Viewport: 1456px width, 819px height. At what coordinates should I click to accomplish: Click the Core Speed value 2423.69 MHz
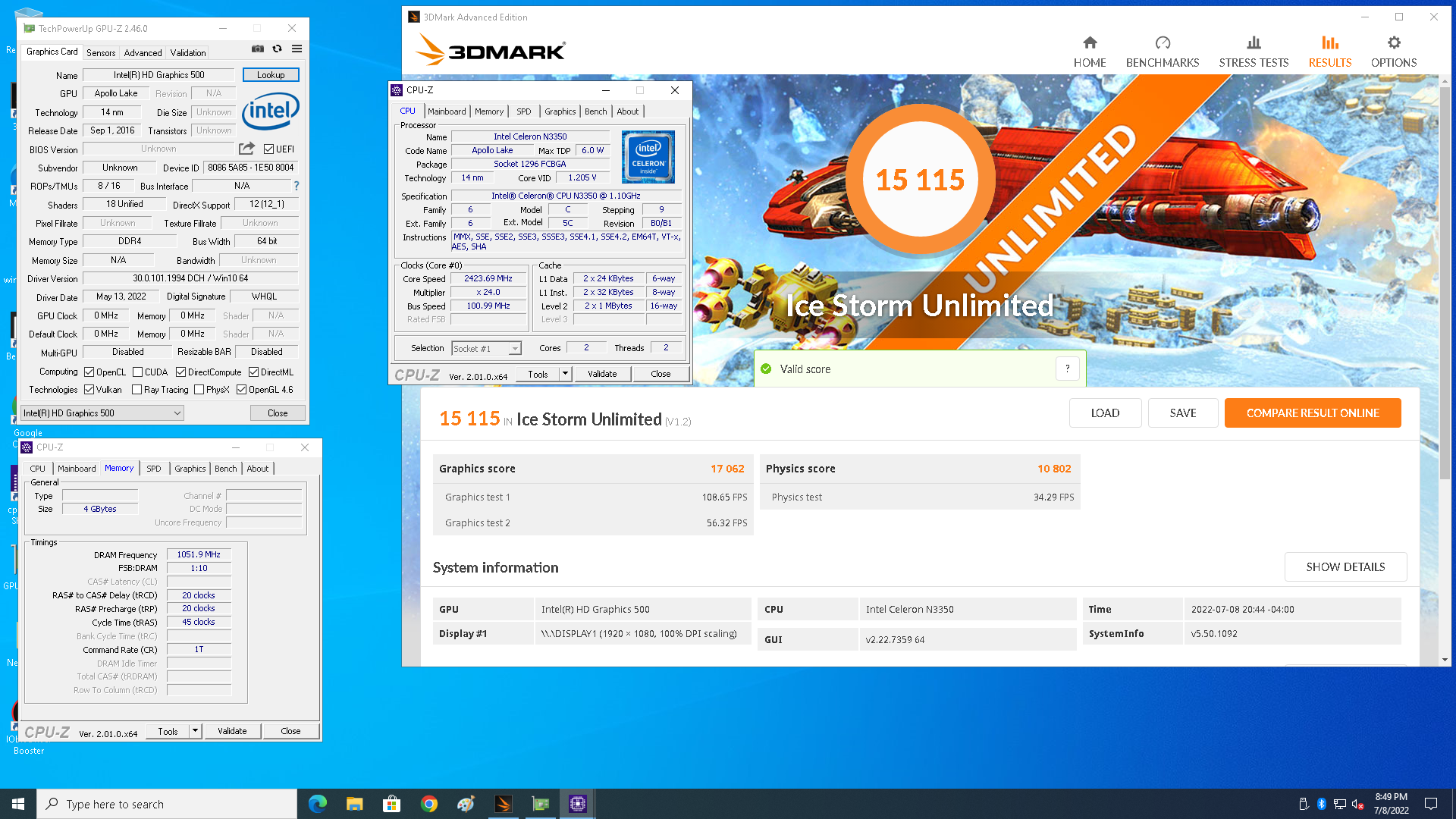click(x=488, y=278)
